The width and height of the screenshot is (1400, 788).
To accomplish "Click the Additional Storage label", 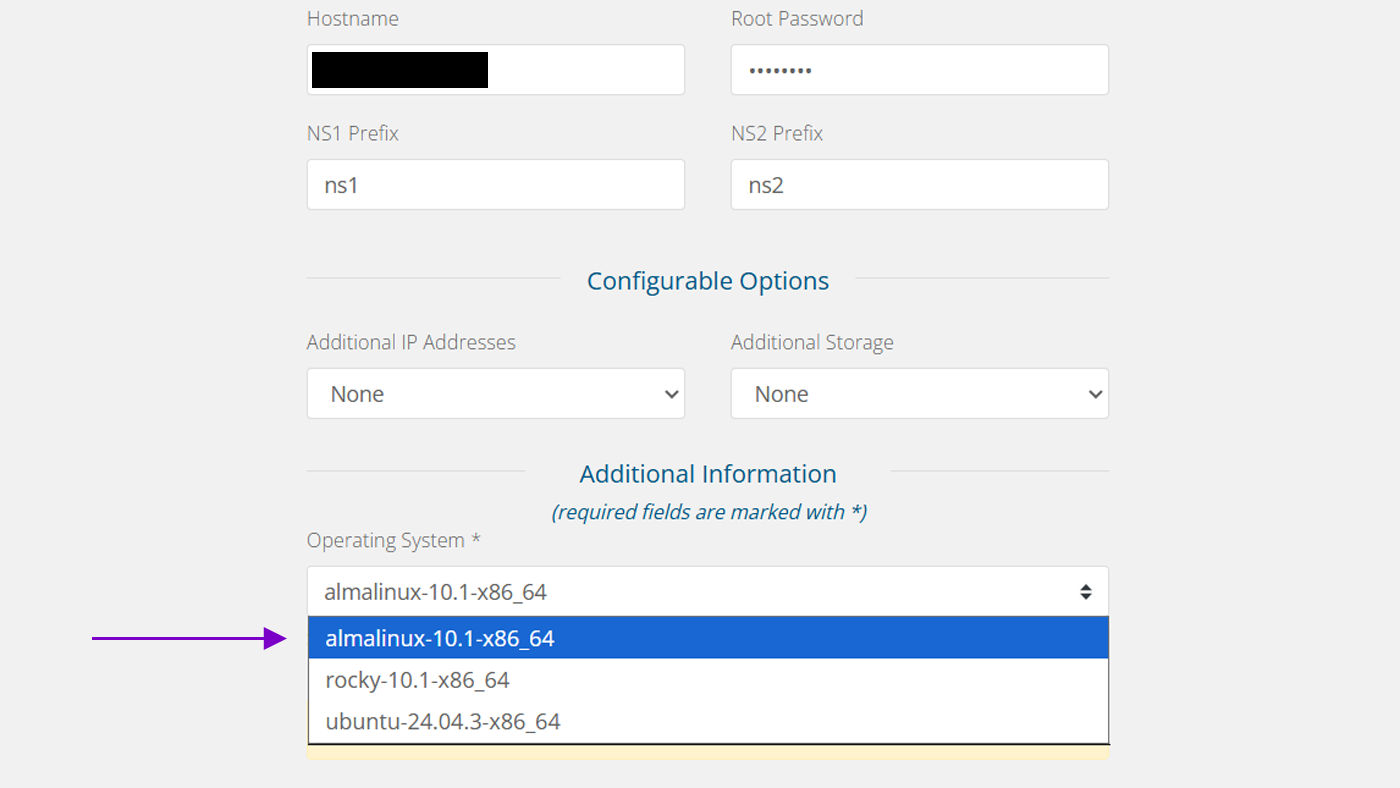I will point(812,343).
